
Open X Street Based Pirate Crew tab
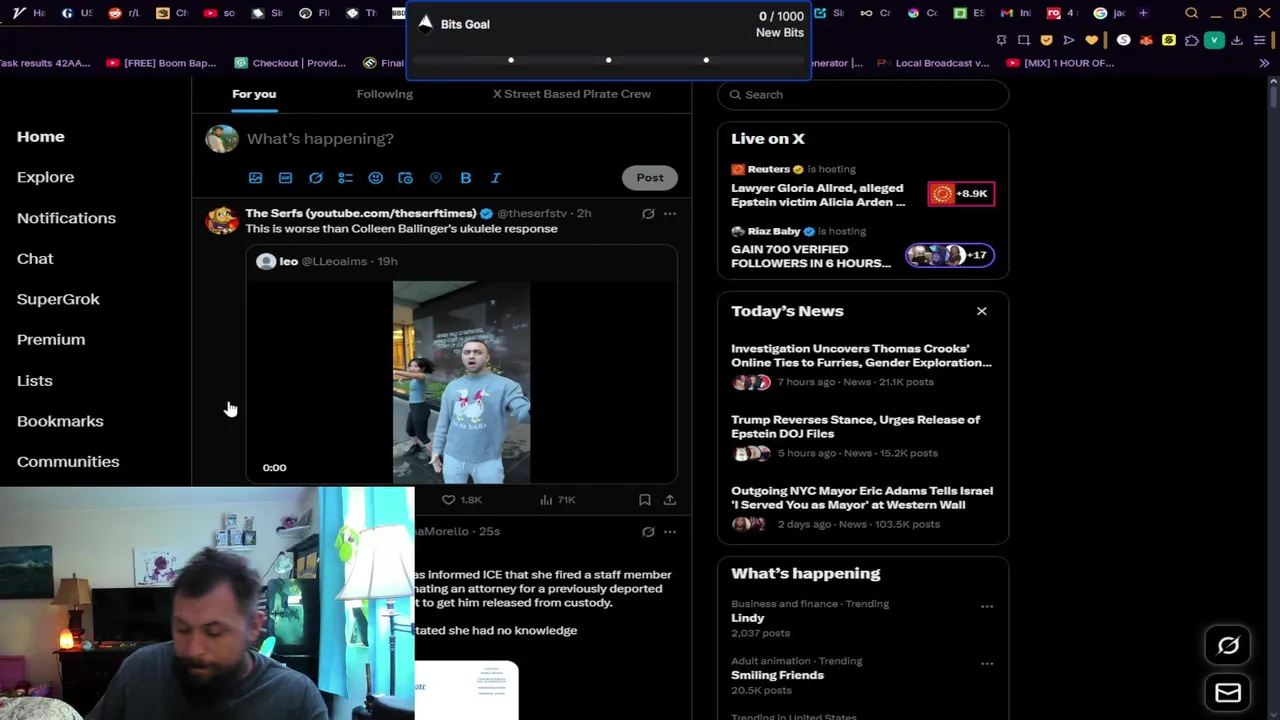pyautogui.click(x=572, y=94)
